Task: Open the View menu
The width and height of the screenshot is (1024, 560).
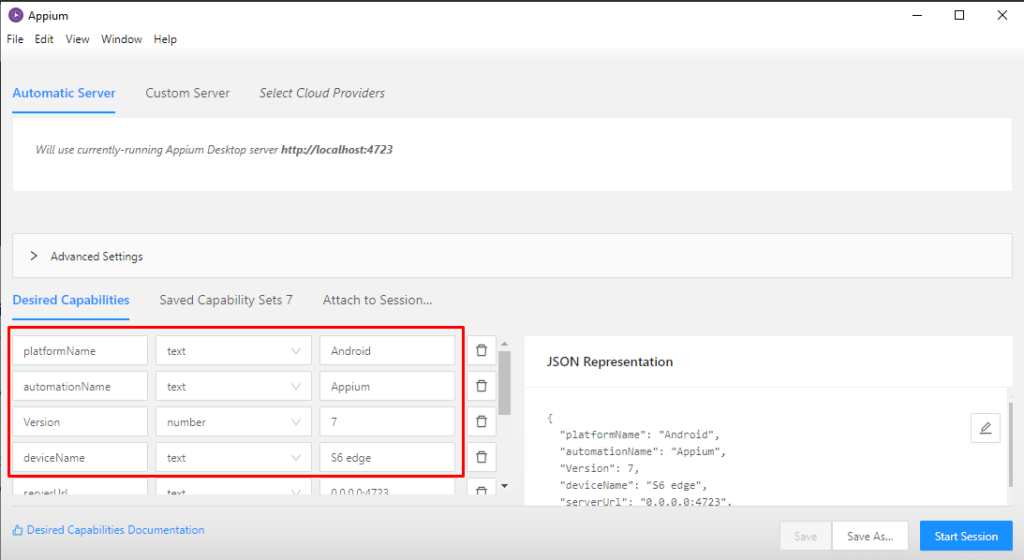Action: [77, 39]
